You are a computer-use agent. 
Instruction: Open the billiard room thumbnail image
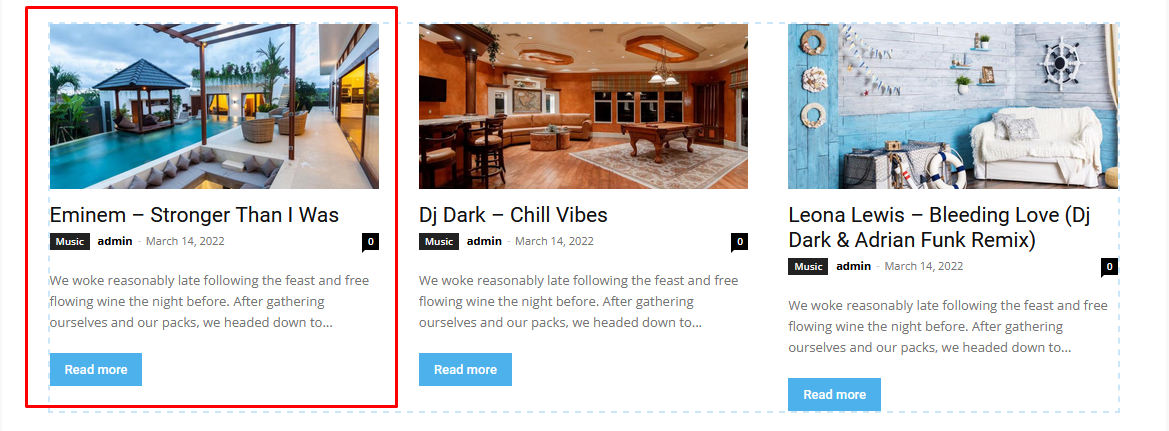tap(583, 106)
